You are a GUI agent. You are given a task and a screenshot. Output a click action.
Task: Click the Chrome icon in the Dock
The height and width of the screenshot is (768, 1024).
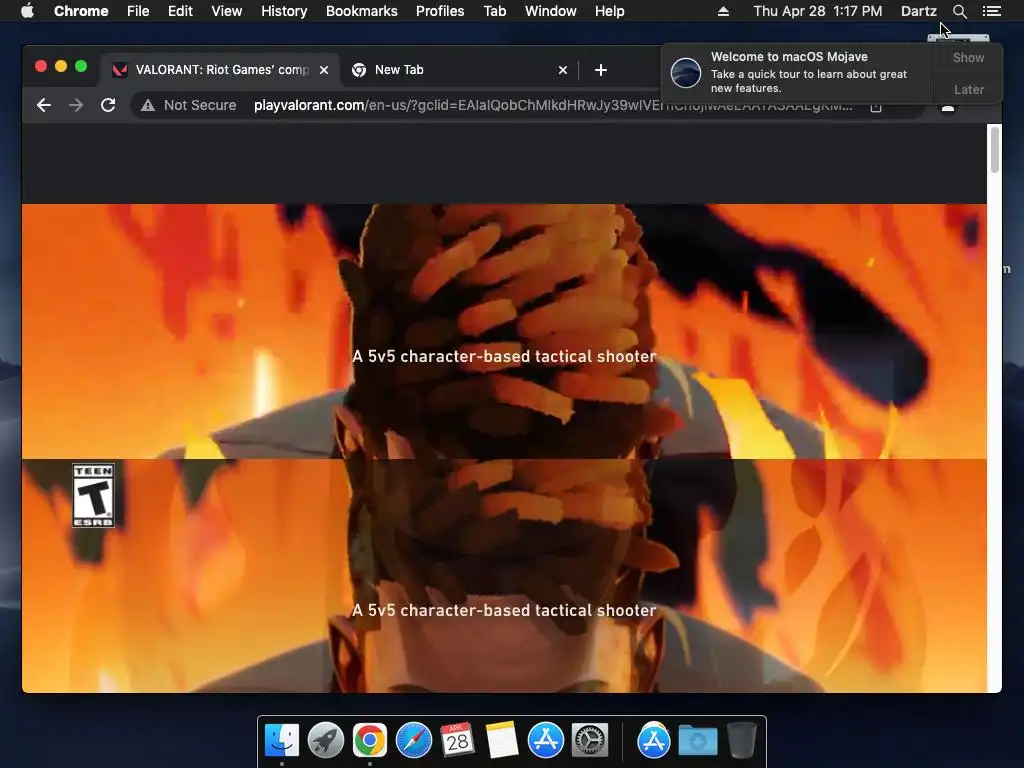[370, 741]
